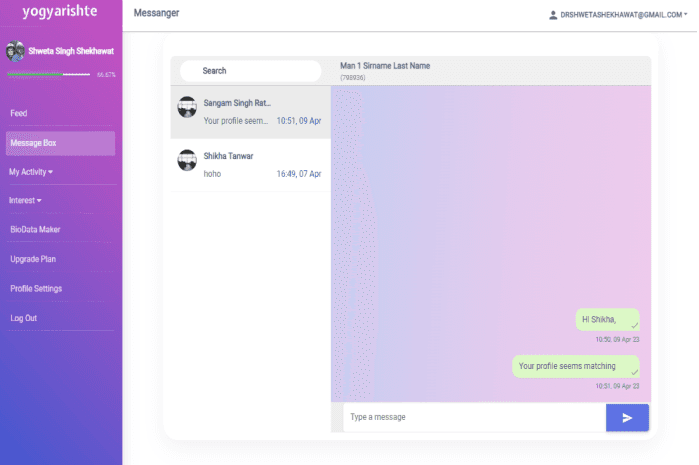699x465 pixels.
Task: Open BioData Maker page
Action: tap(36, 230)
